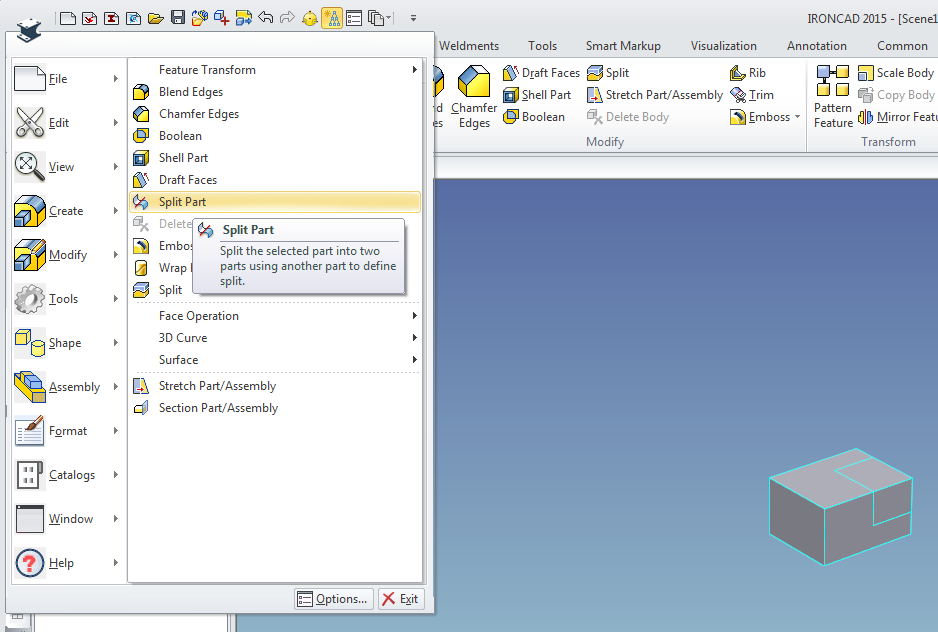938x632 pixels.
Task: Click the Rib tool in the ribbon
Action: pos(748,73)
